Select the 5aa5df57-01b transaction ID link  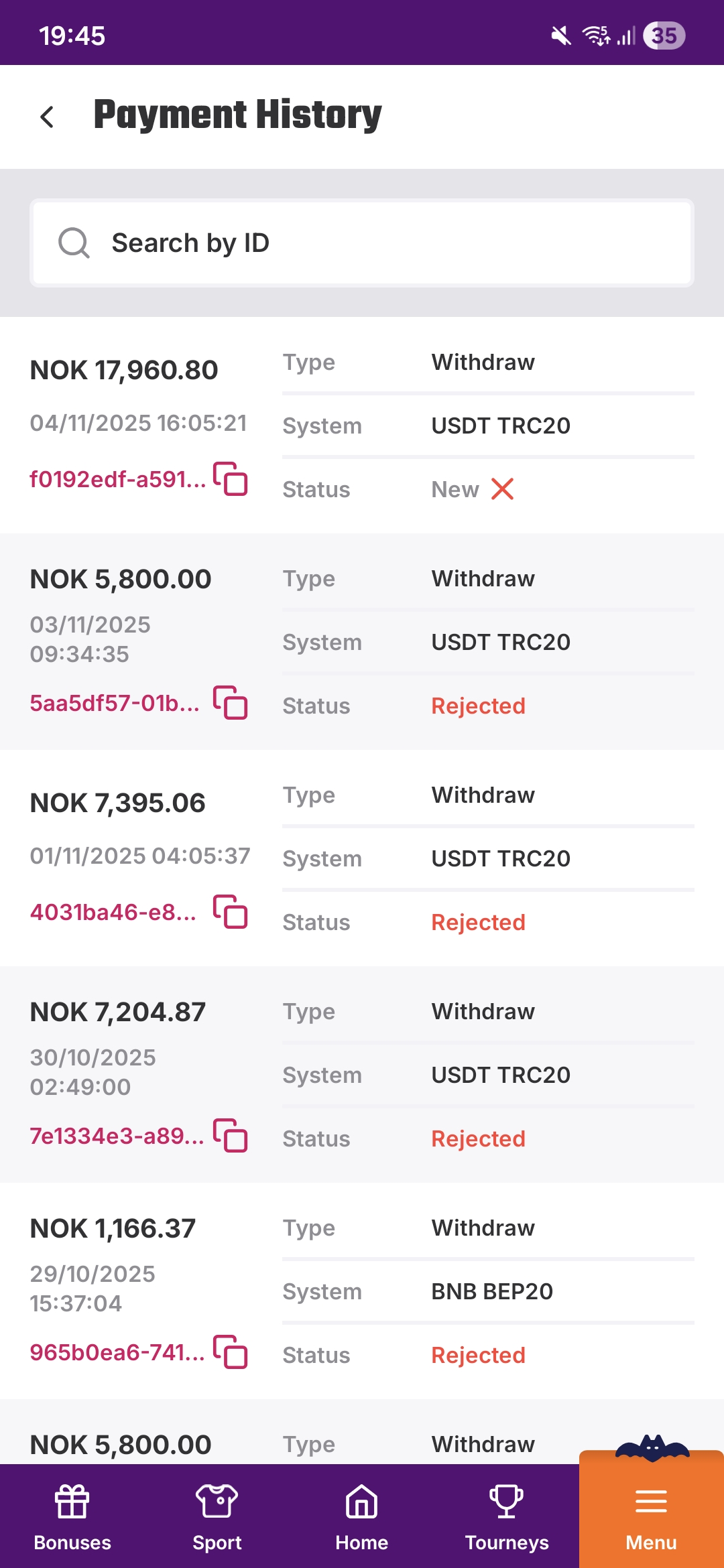click(115, 703)
